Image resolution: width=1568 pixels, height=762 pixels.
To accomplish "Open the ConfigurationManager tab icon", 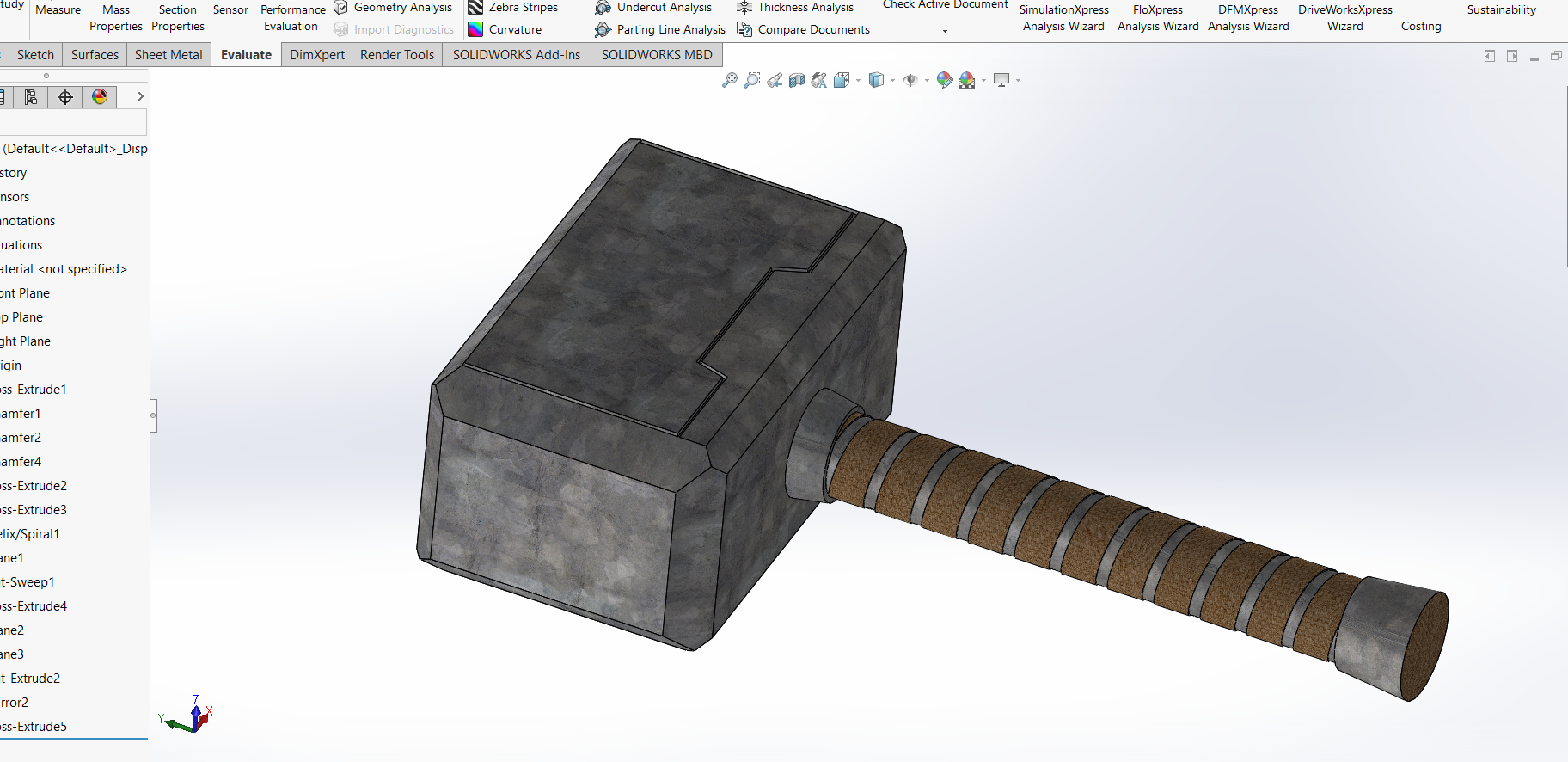I will 31,97.
